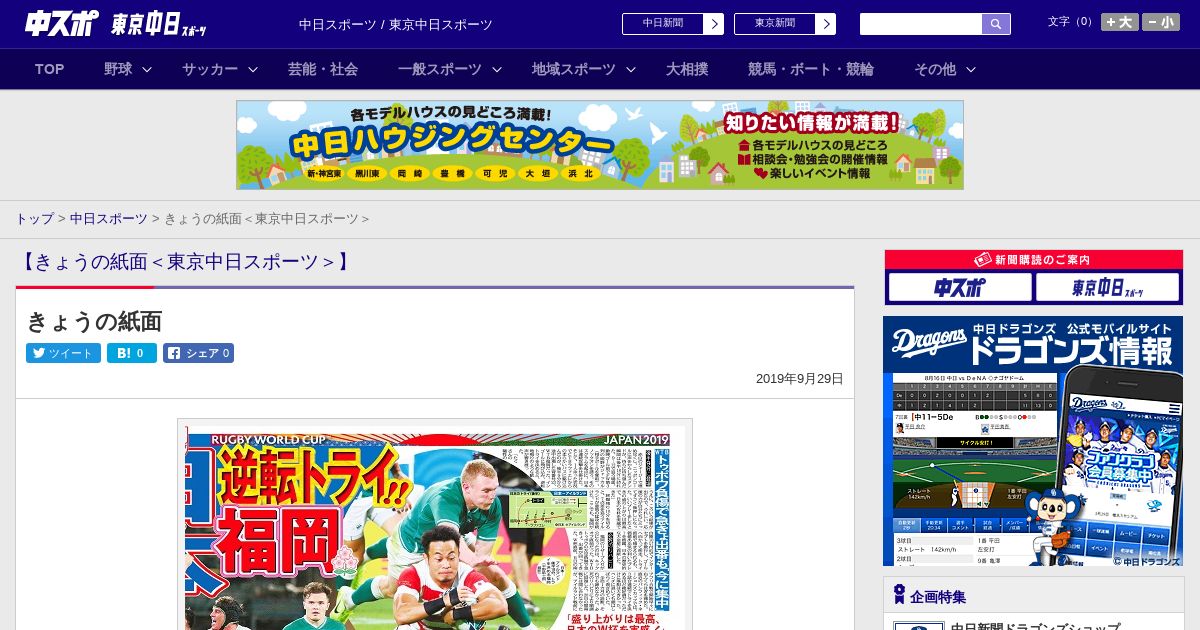Open サッカー navigation menu
Image resolution: width=1200 pixels, height=630 pixels.
click(x=210, y=69)
